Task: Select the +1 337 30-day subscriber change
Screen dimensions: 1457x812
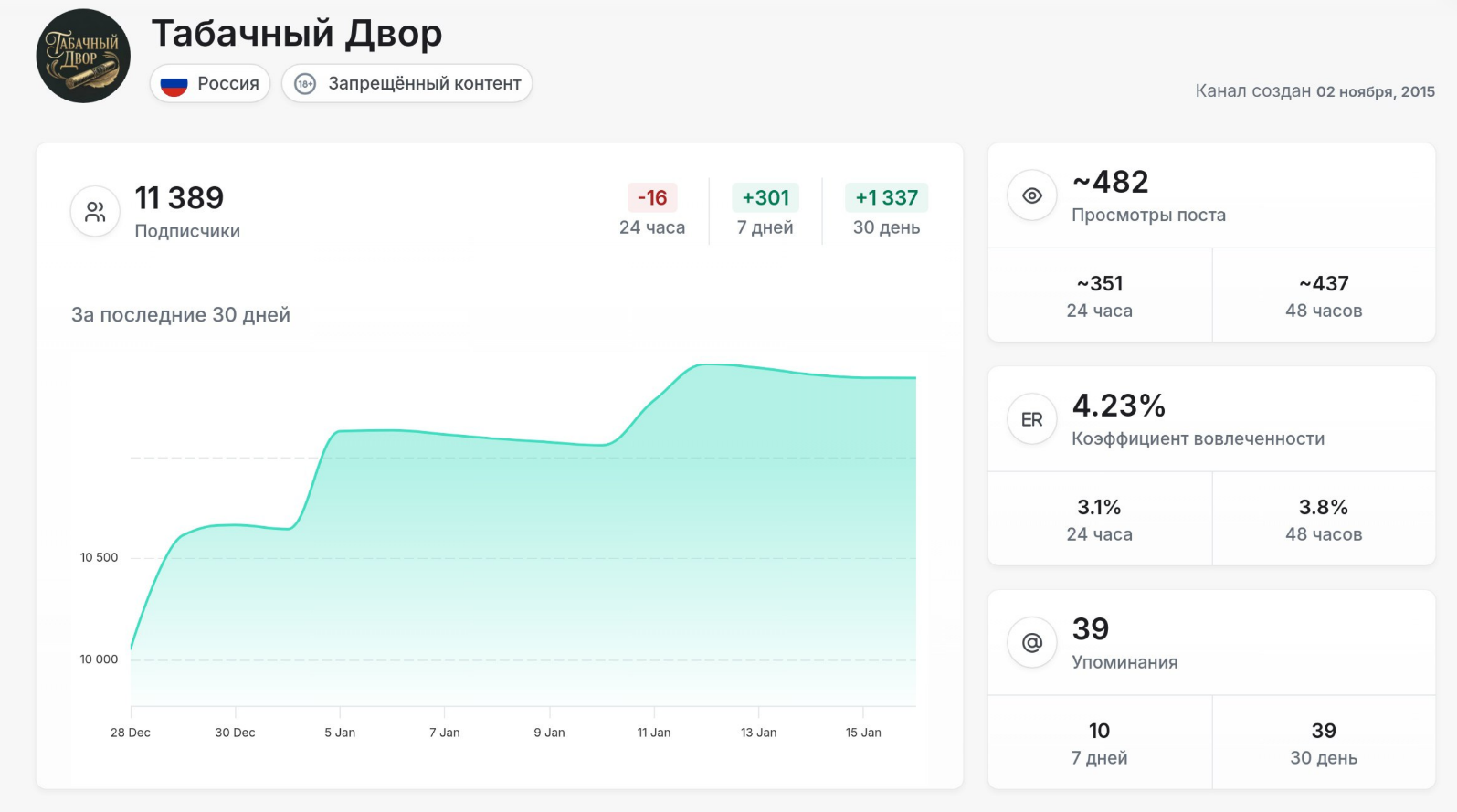Action: (x=886, y=198)
